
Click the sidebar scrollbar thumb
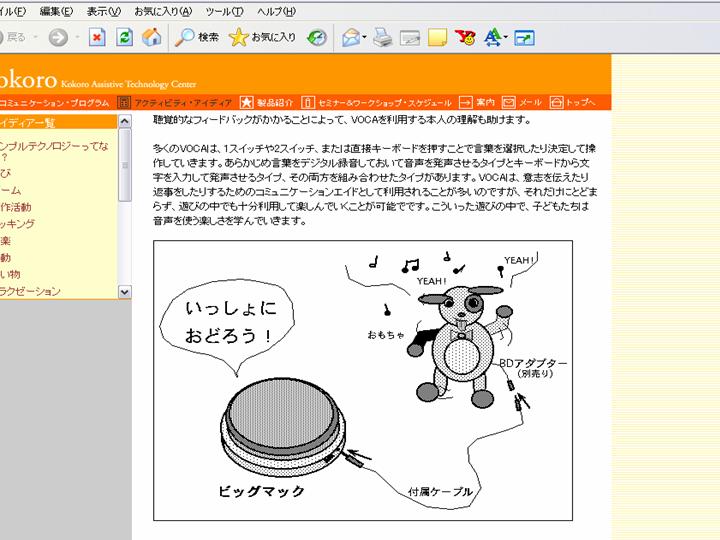124,165
